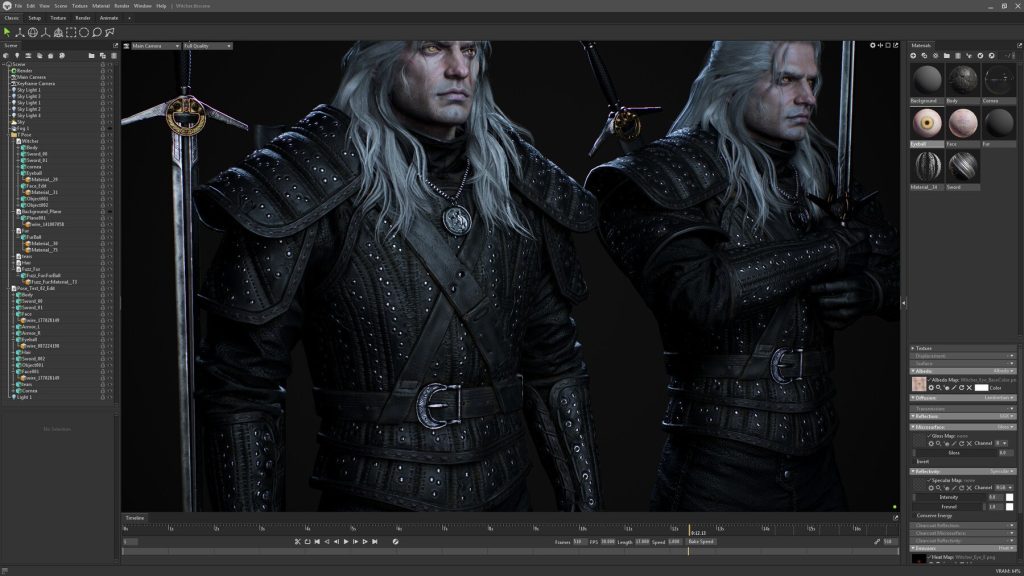
Task: Select the Sword material thumbnail
Action: (963, 167)
